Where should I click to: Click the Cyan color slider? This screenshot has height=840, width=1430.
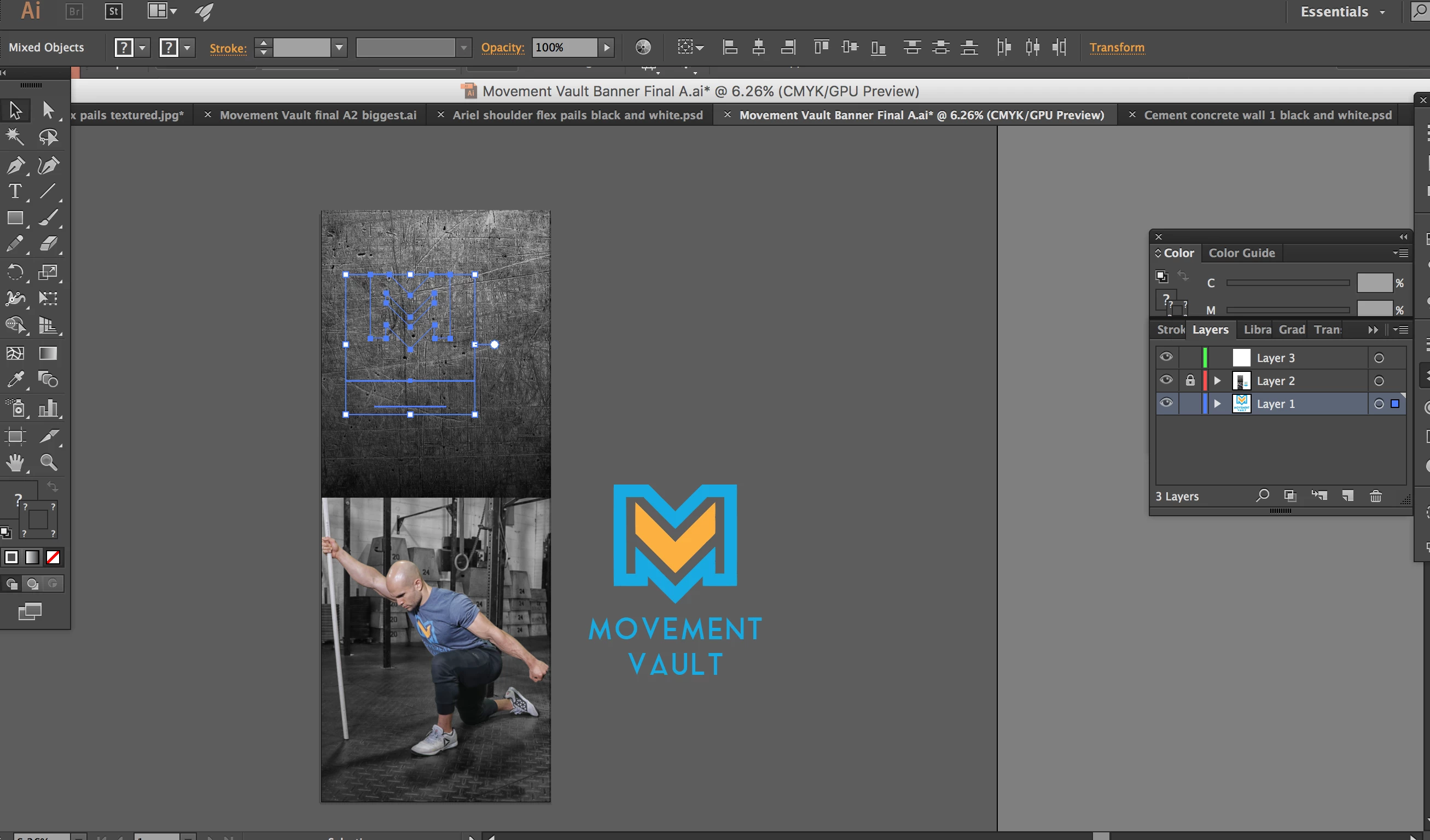[1287, 282]
